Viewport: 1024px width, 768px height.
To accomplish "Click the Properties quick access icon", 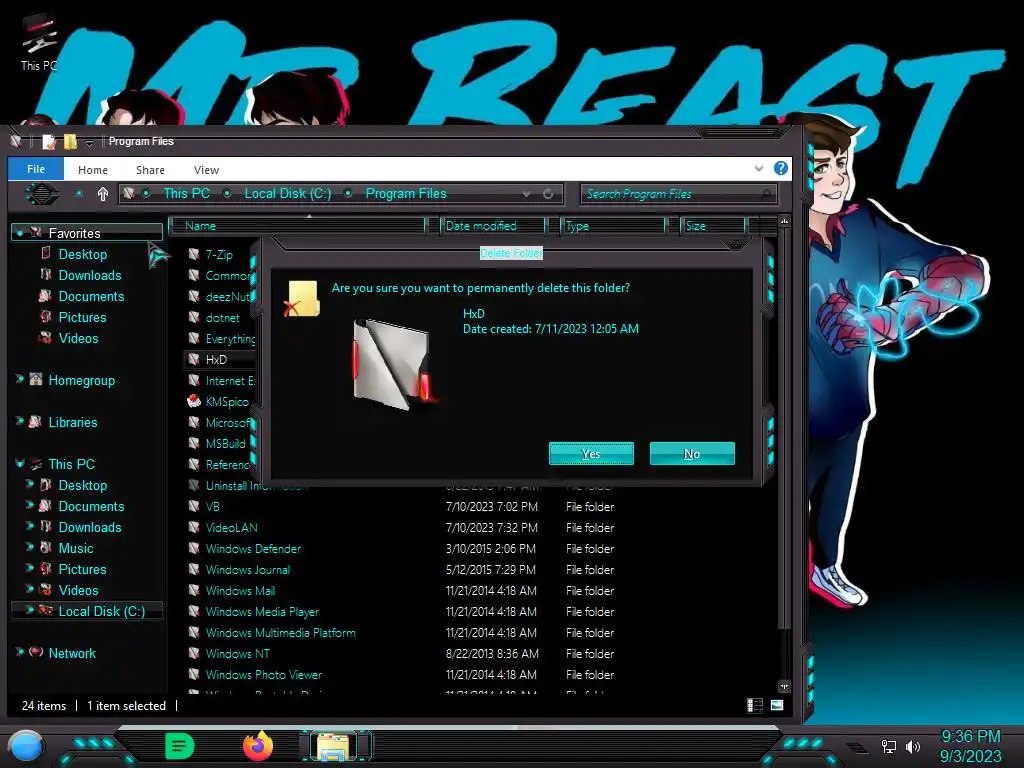I will (48, 142).
